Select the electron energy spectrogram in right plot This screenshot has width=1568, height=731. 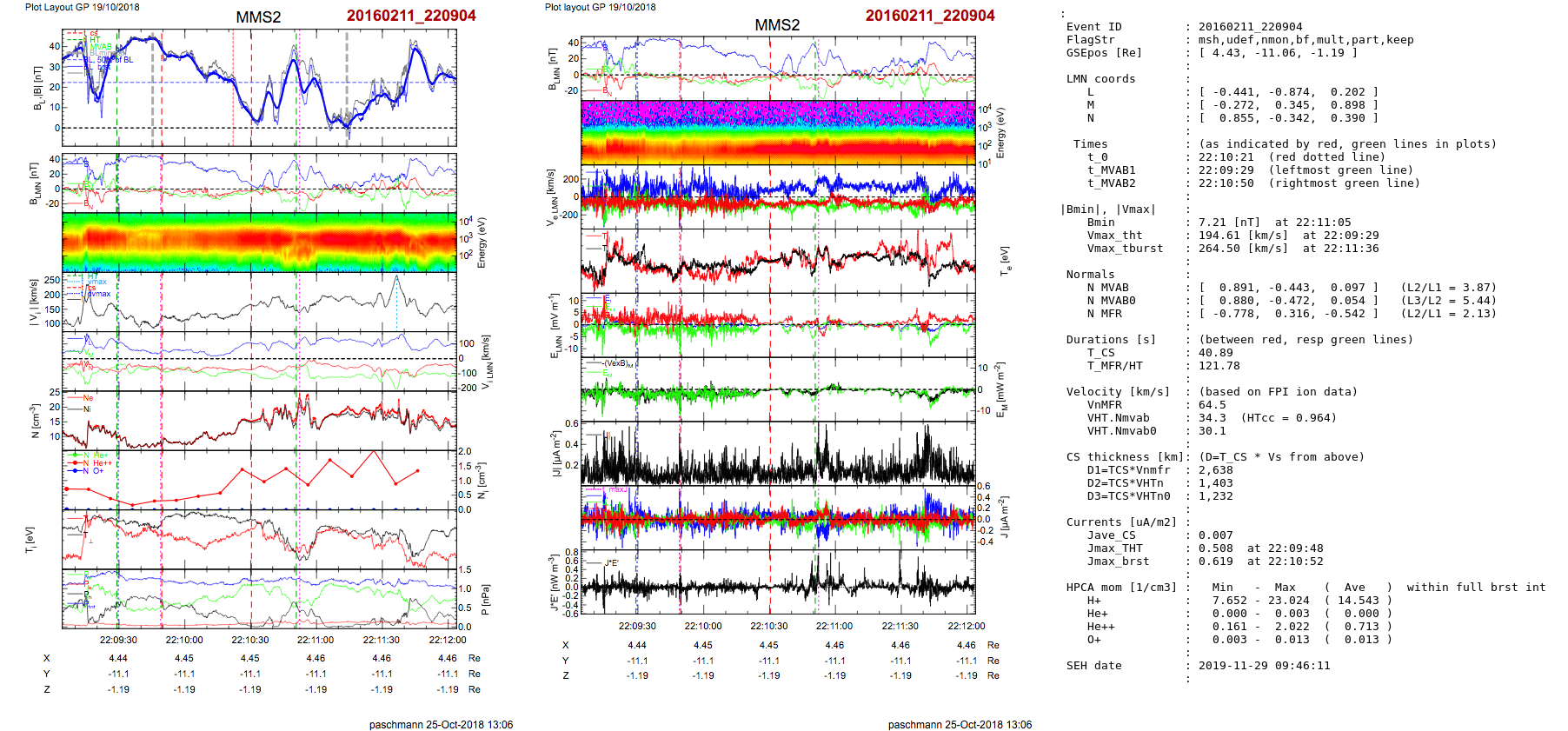(777, 132)
